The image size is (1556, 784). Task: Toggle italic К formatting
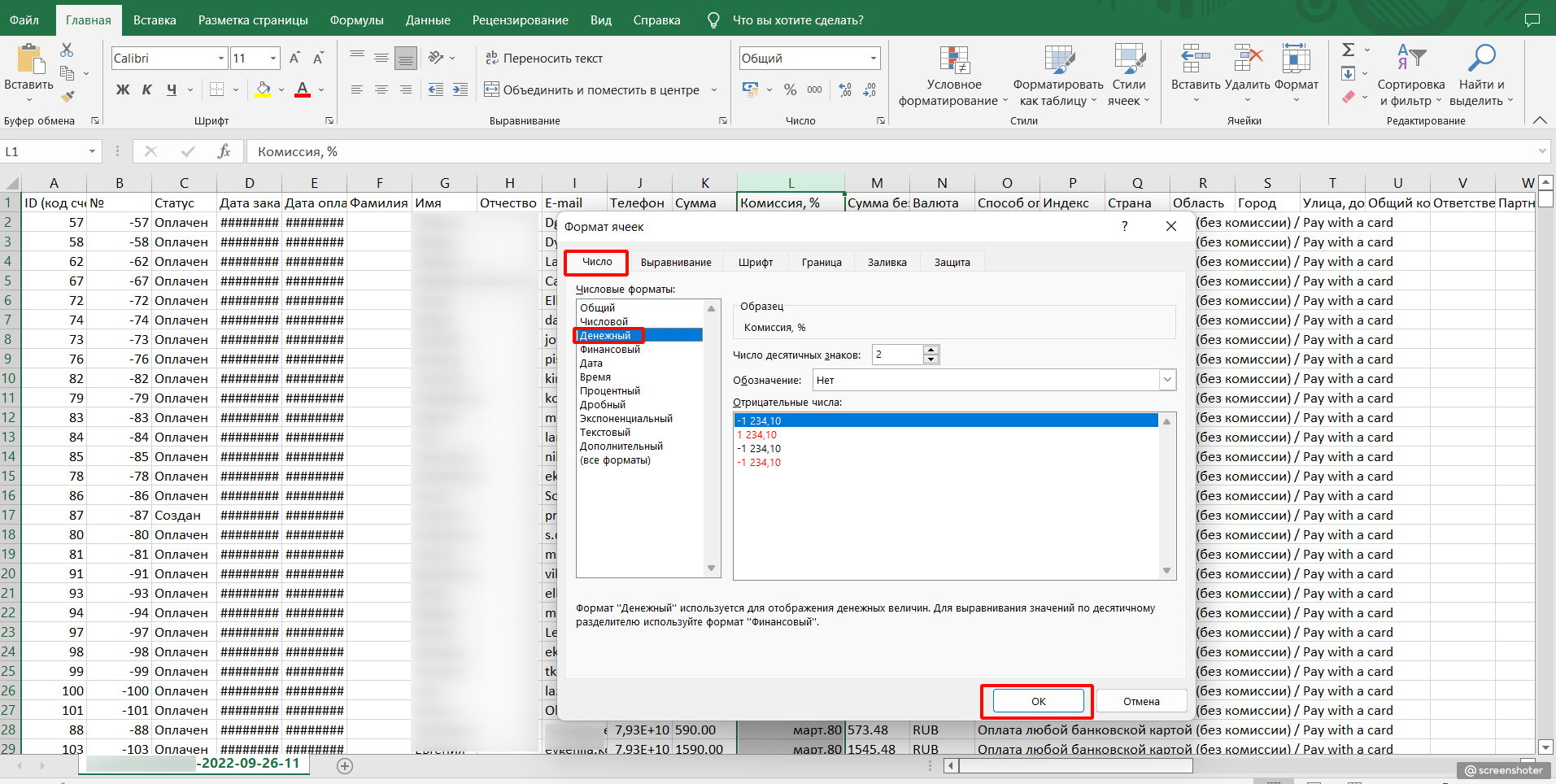coord(146,89)
